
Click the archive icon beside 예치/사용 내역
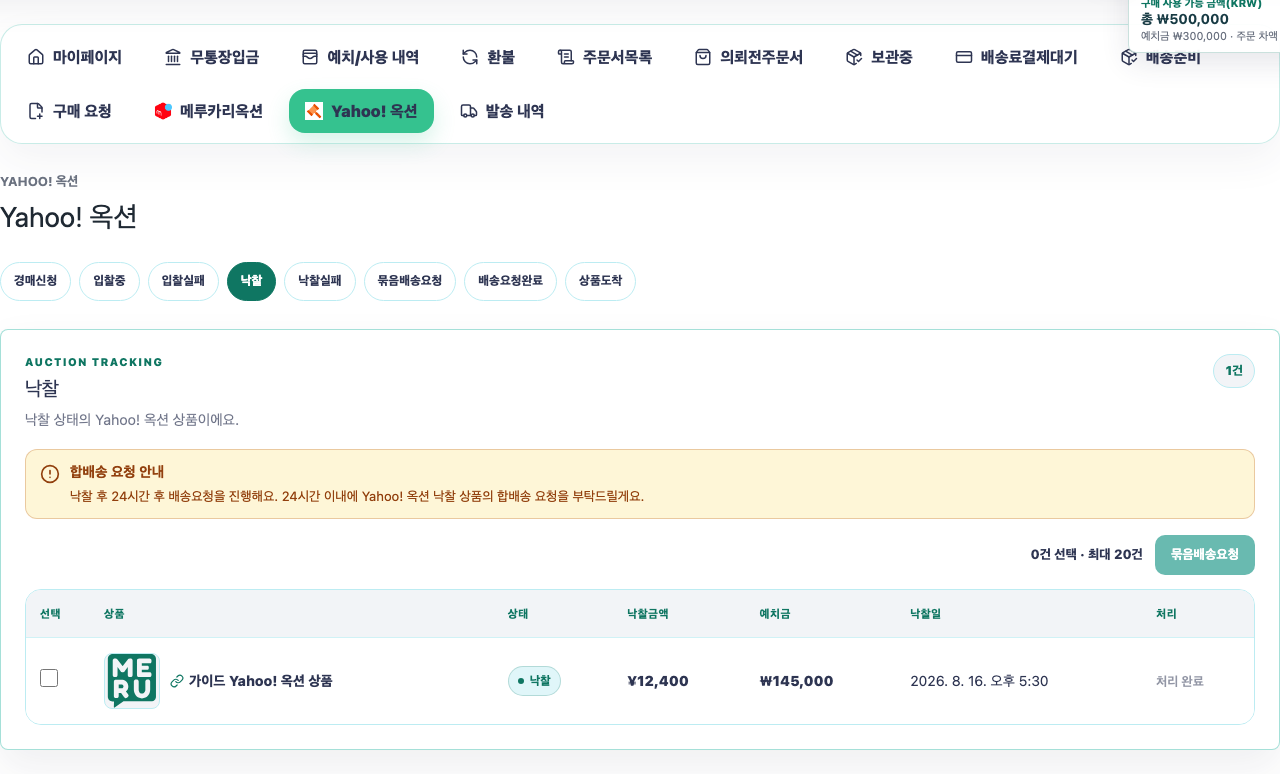310,57
